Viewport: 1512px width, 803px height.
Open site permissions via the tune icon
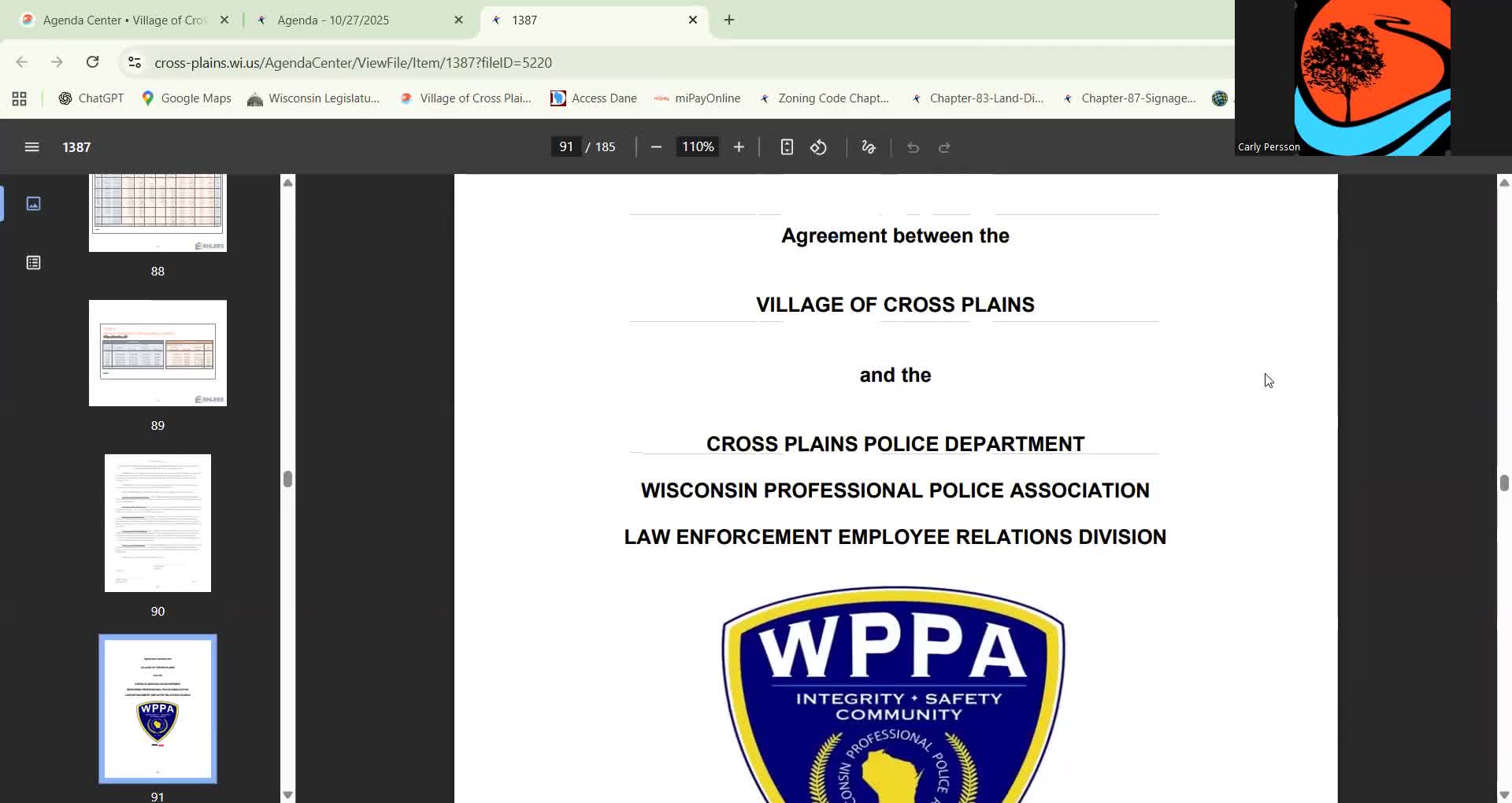133,62
